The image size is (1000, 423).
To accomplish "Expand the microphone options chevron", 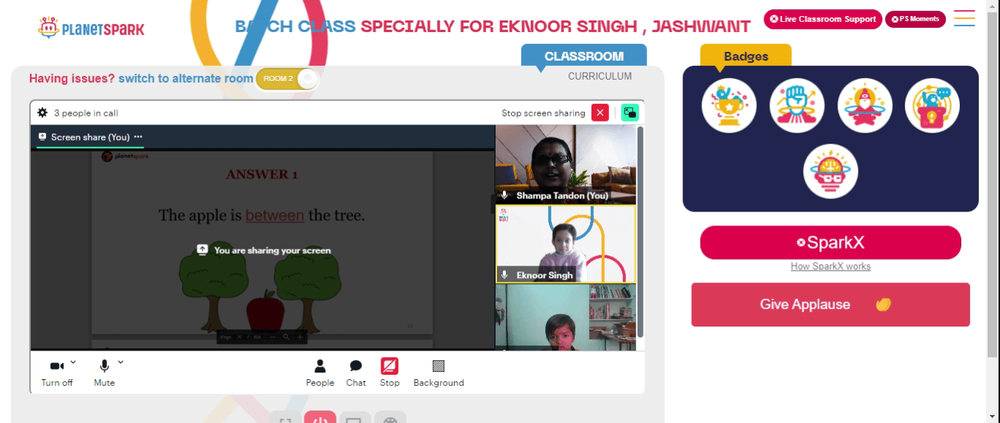I will tap(121, 362).
